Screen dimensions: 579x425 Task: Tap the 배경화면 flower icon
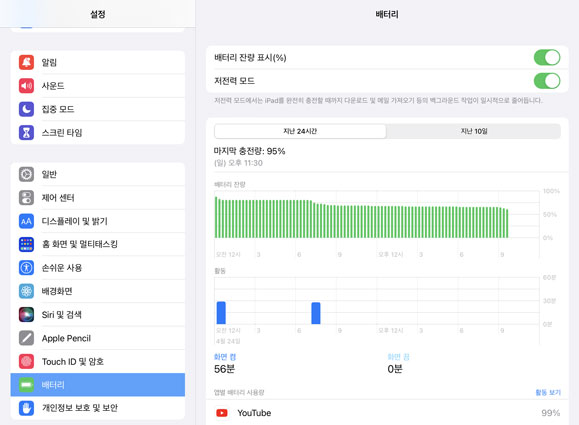[26, 291]
